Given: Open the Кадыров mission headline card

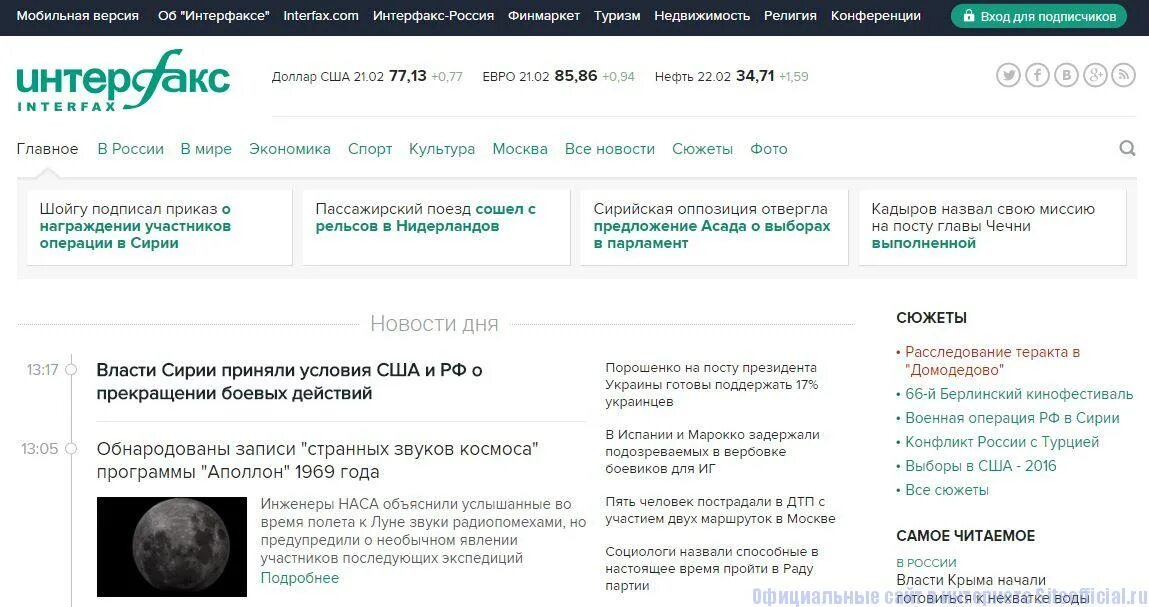Looking at the screenshot, I should tap(992, 227).
